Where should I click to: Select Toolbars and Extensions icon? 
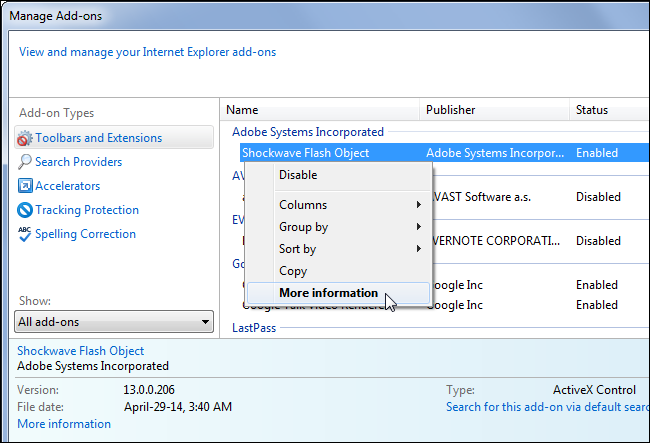point(25,138)
